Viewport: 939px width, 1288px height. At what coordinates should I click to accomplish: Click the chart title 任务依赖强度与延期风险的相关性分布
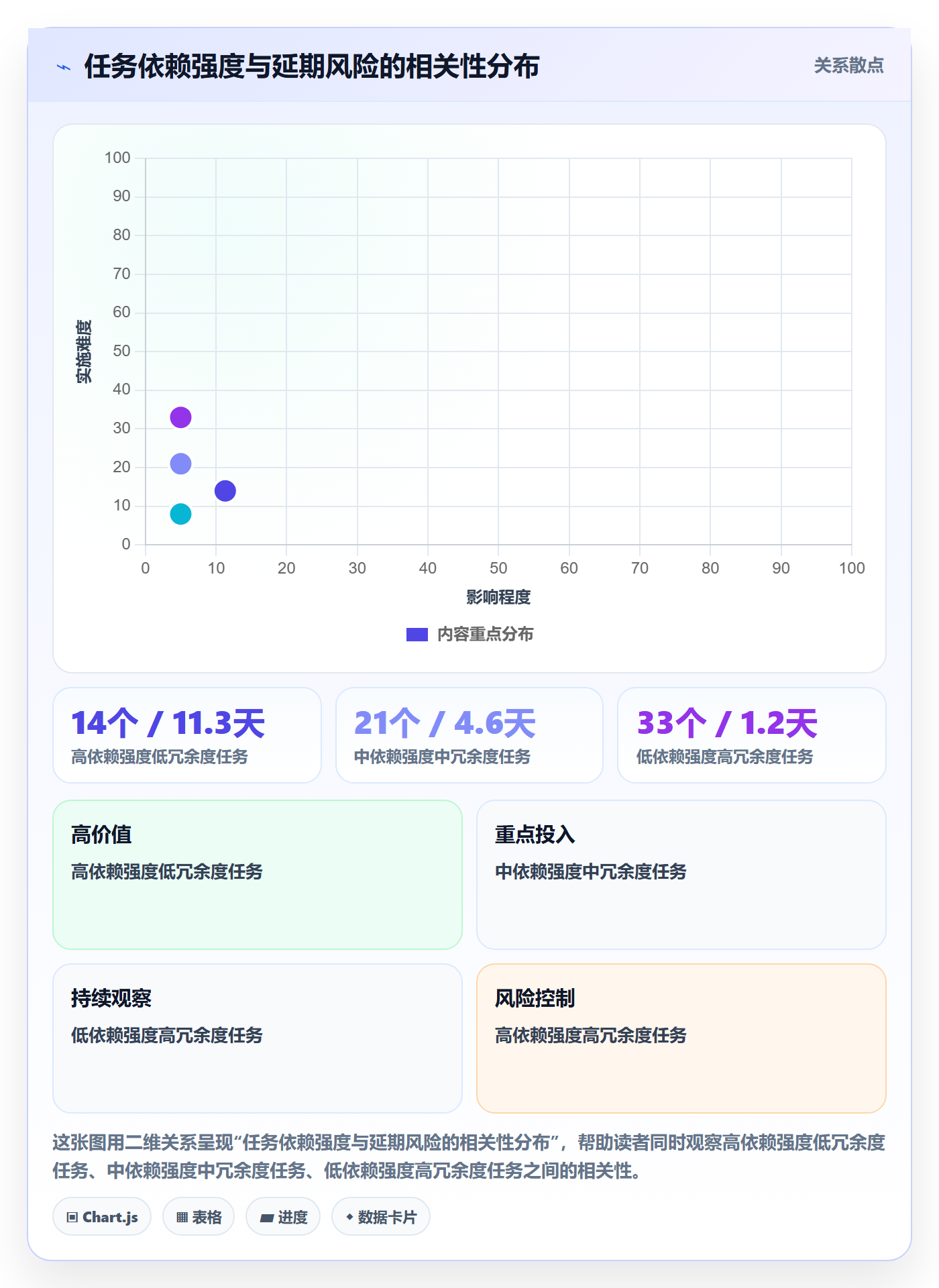click(x=312, y=66)
